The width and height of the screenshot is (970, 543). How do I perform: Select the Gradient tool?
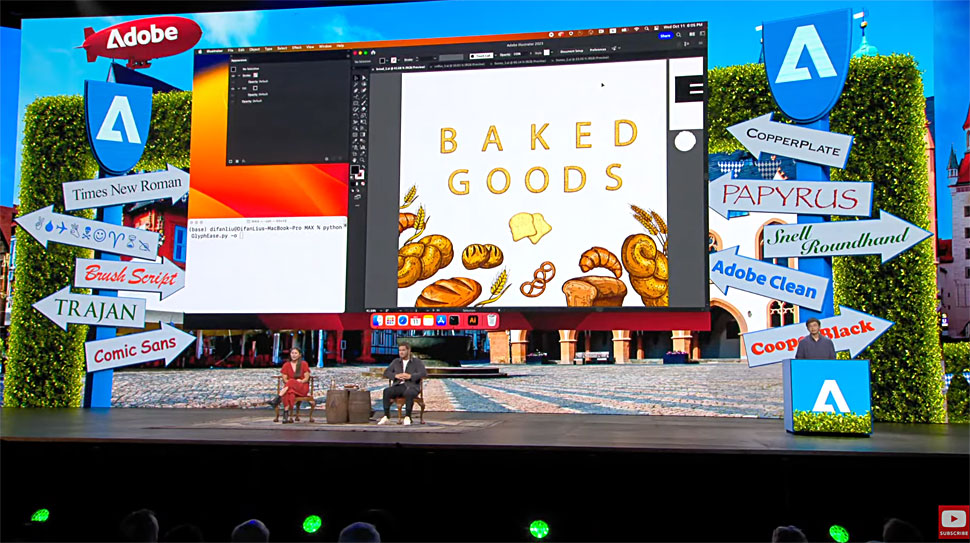pos(364,134)
